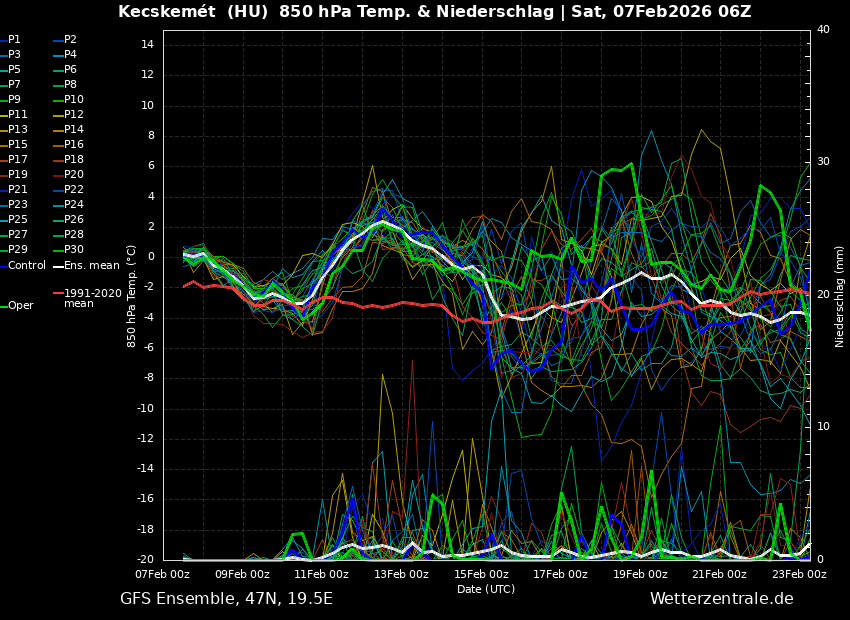
Task: Select the Ens. mean legend item
Action: pyautogui.click(x=91, y=265)
